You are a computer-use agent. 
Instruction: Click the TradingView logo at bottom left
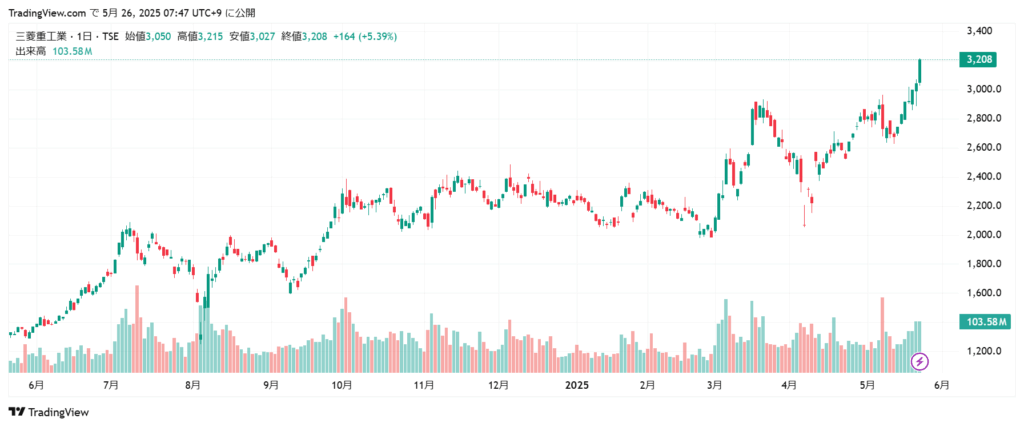[x=48, y=412]
